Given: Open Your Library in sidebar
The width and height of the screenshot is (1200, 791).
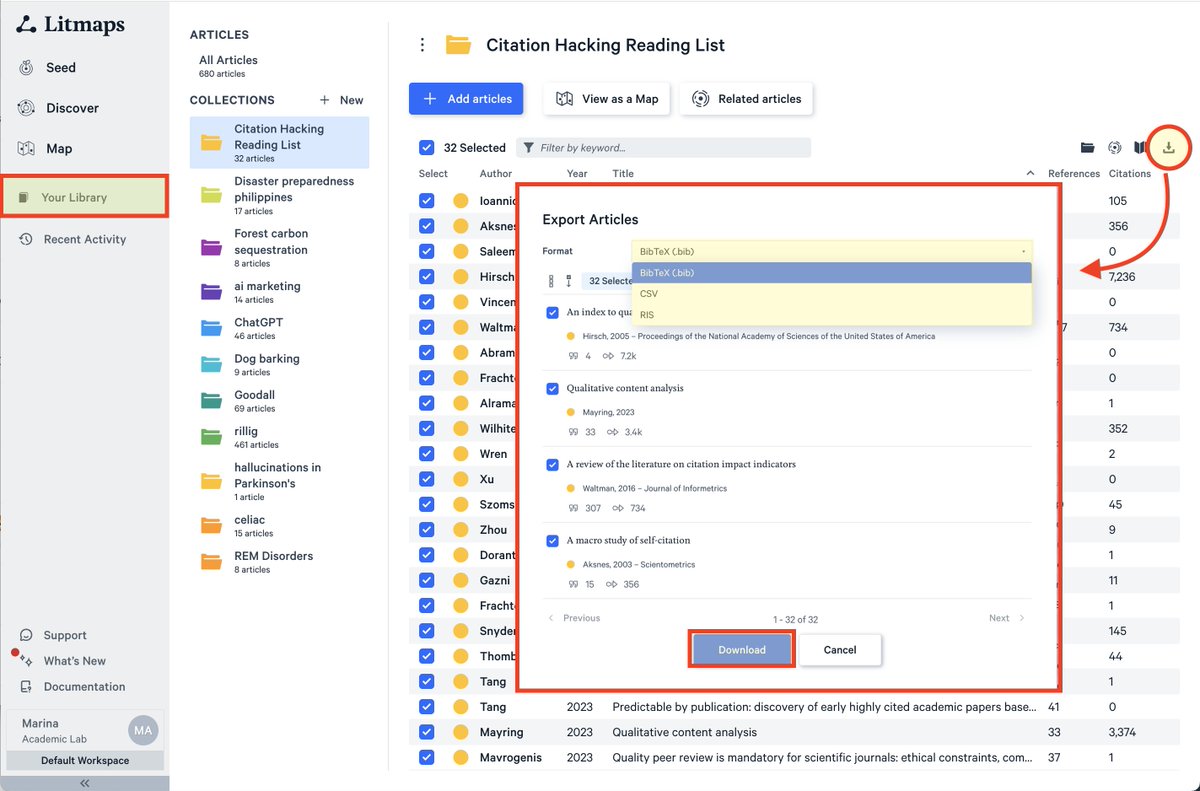Looking at the screenshot, I should (x=85, y=197).
